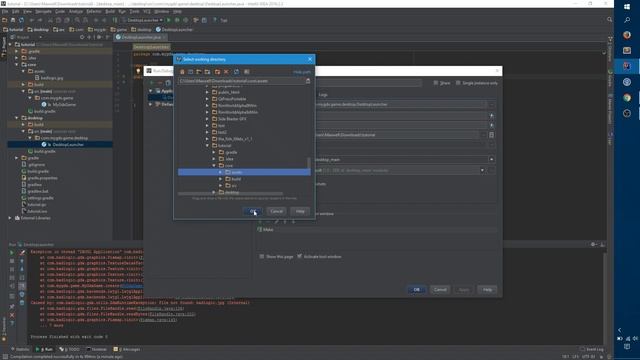Click the Synchronize icon in main toolbar
The height and width of the screenshot is (360, 640).
[21, 20]
